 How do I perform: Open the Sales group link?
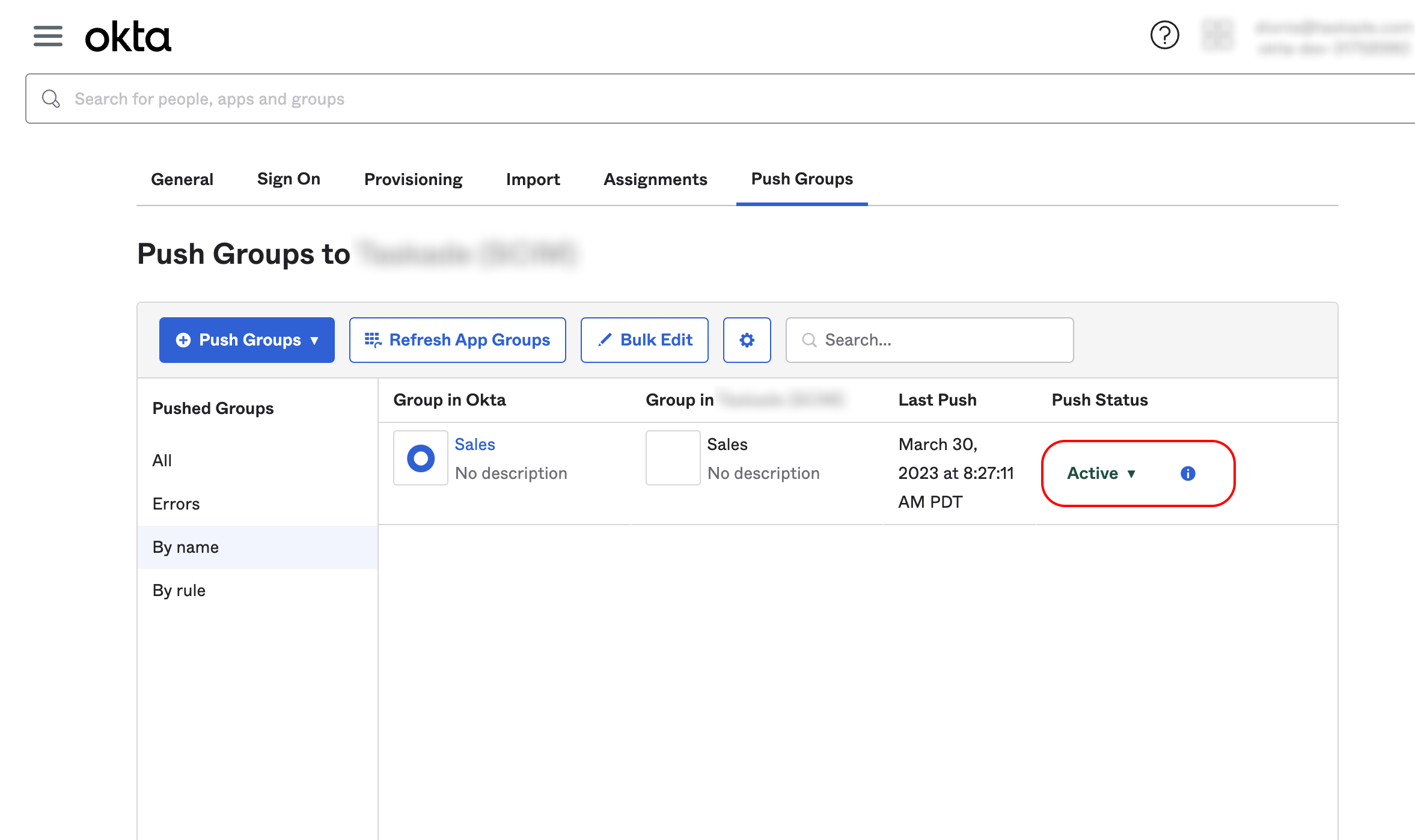coord(475,445)
